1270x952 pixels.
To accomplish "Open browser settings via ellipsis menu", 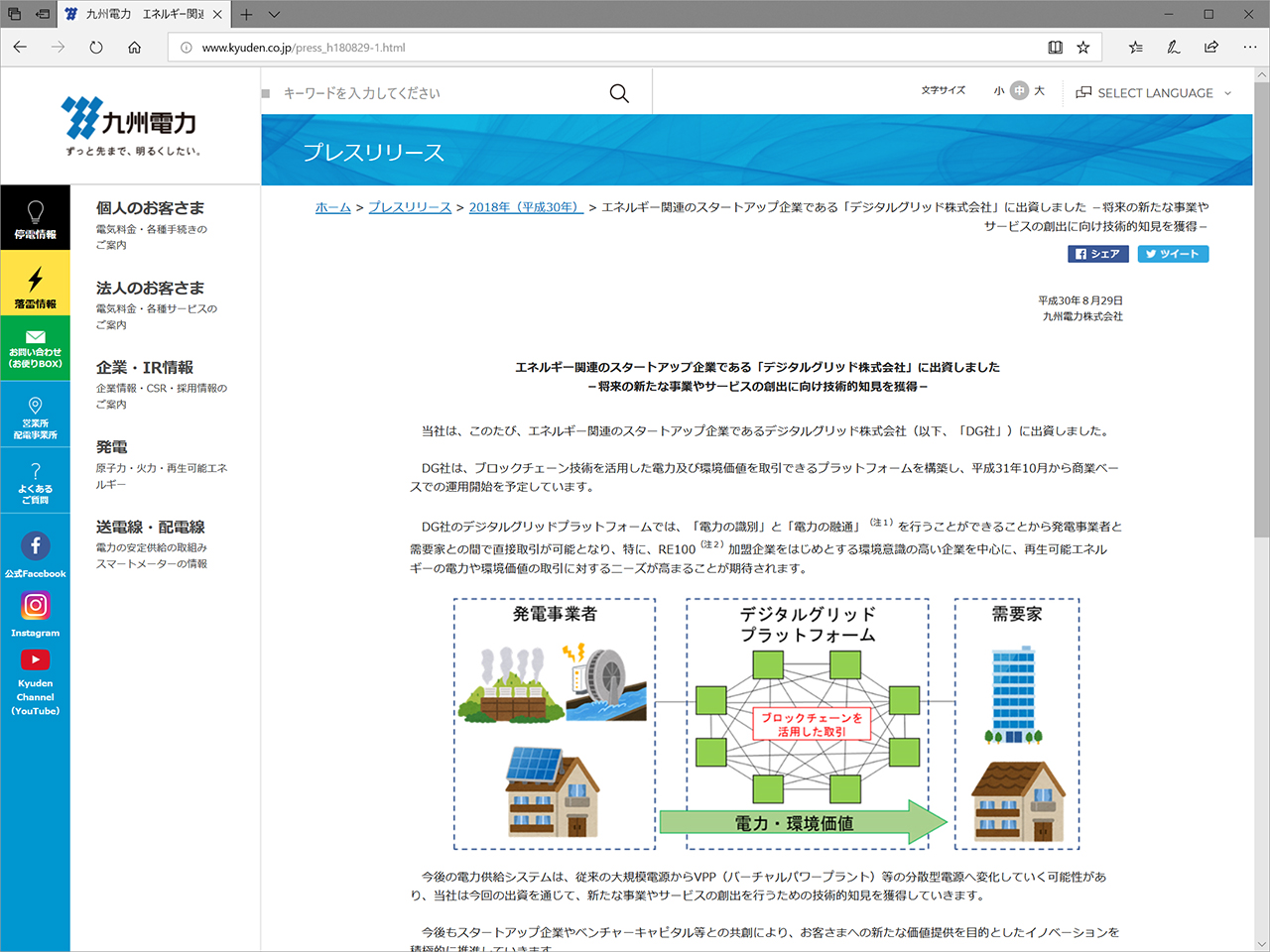I will point(1249,47).
